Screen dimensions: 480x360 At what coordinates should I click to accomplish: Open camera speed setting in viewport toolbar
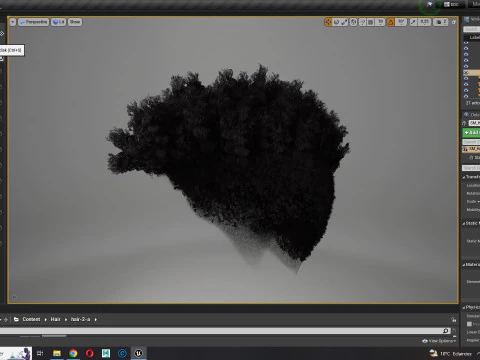pos(441,22)
